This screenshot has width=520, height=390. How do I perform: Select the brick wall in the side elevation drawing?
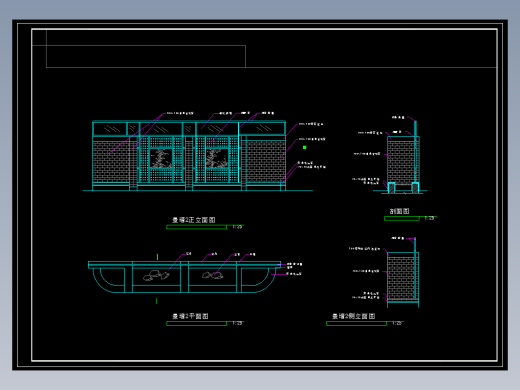401,278
